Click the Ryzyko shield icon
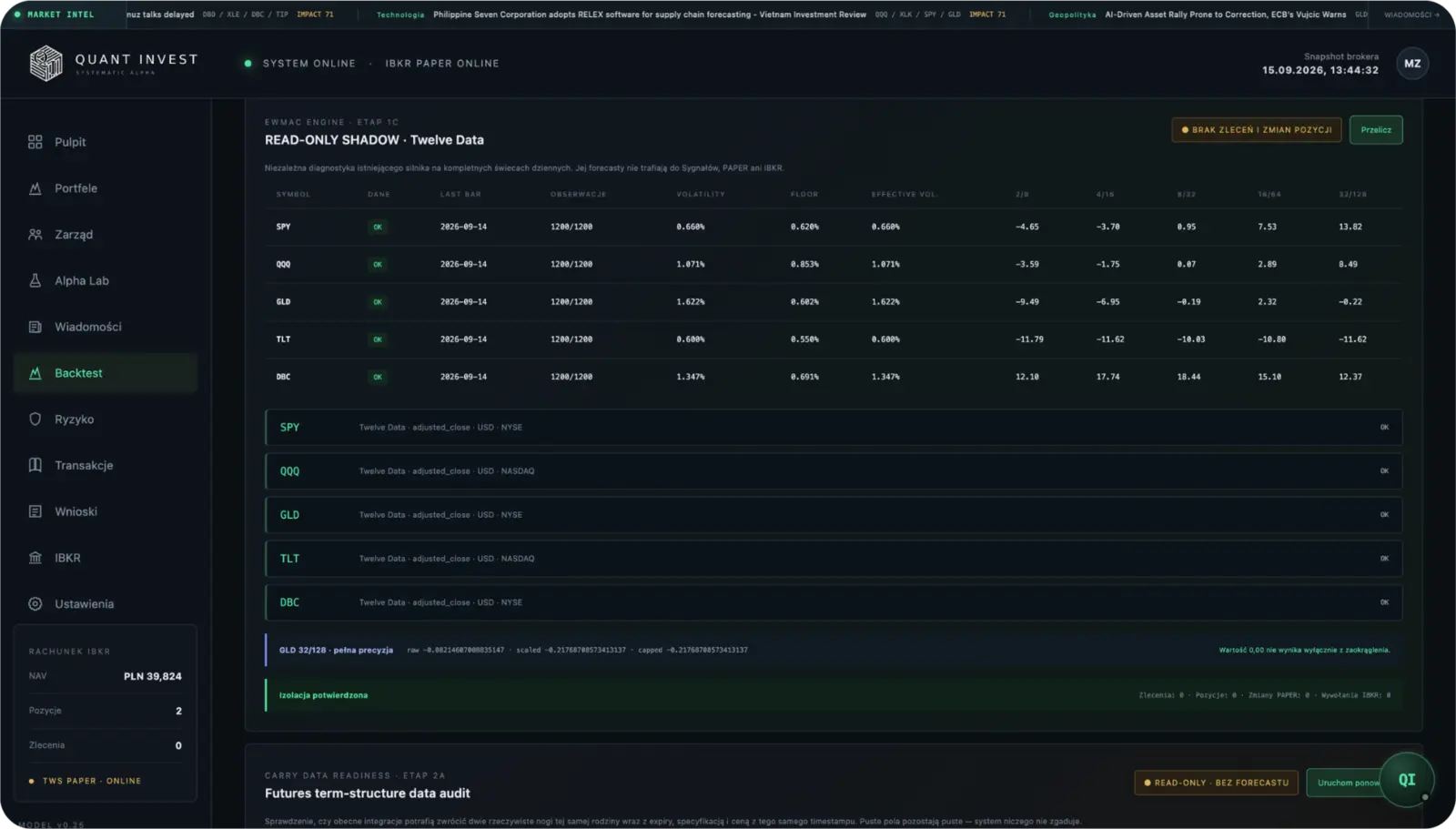 point(35,420)
